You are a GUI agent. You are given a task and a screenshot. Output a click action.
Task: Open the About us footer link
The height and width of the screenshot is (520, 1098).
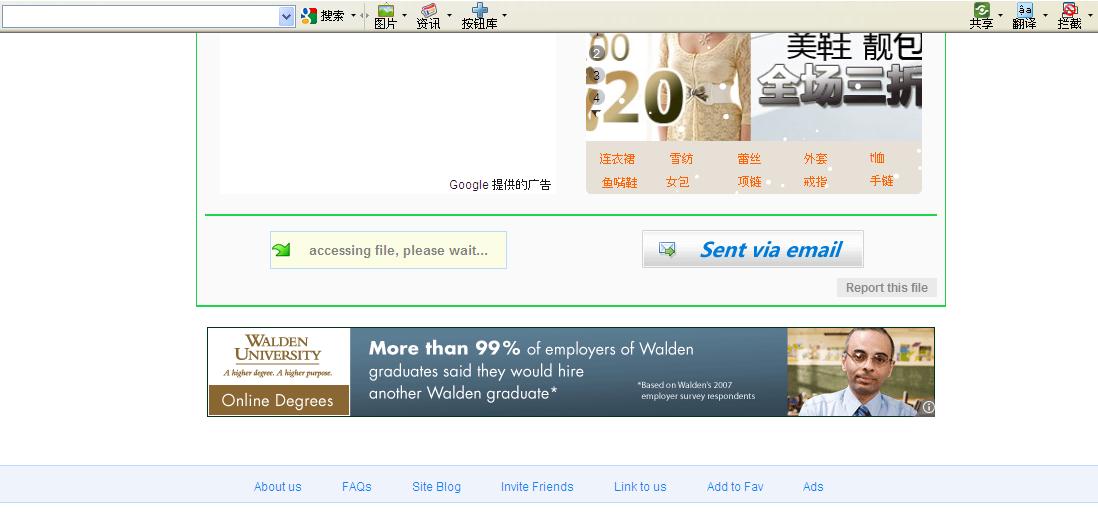(x=277, y=487)
